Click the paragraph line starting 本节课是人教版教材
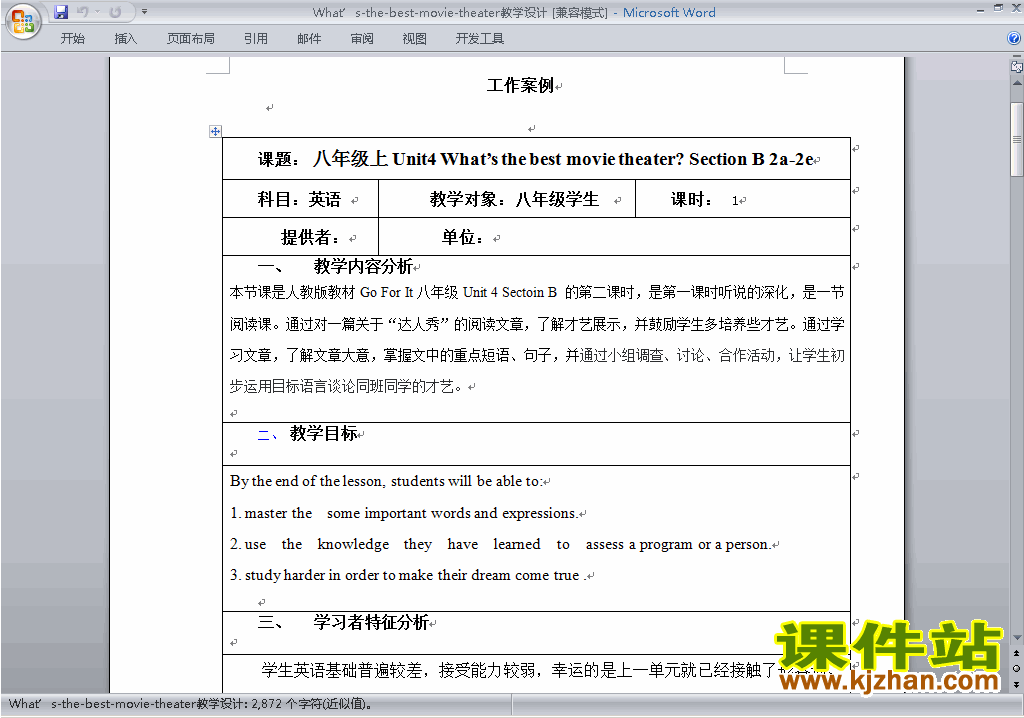The height and width of the screenshot is (718, 1024). tap(537, 293)
